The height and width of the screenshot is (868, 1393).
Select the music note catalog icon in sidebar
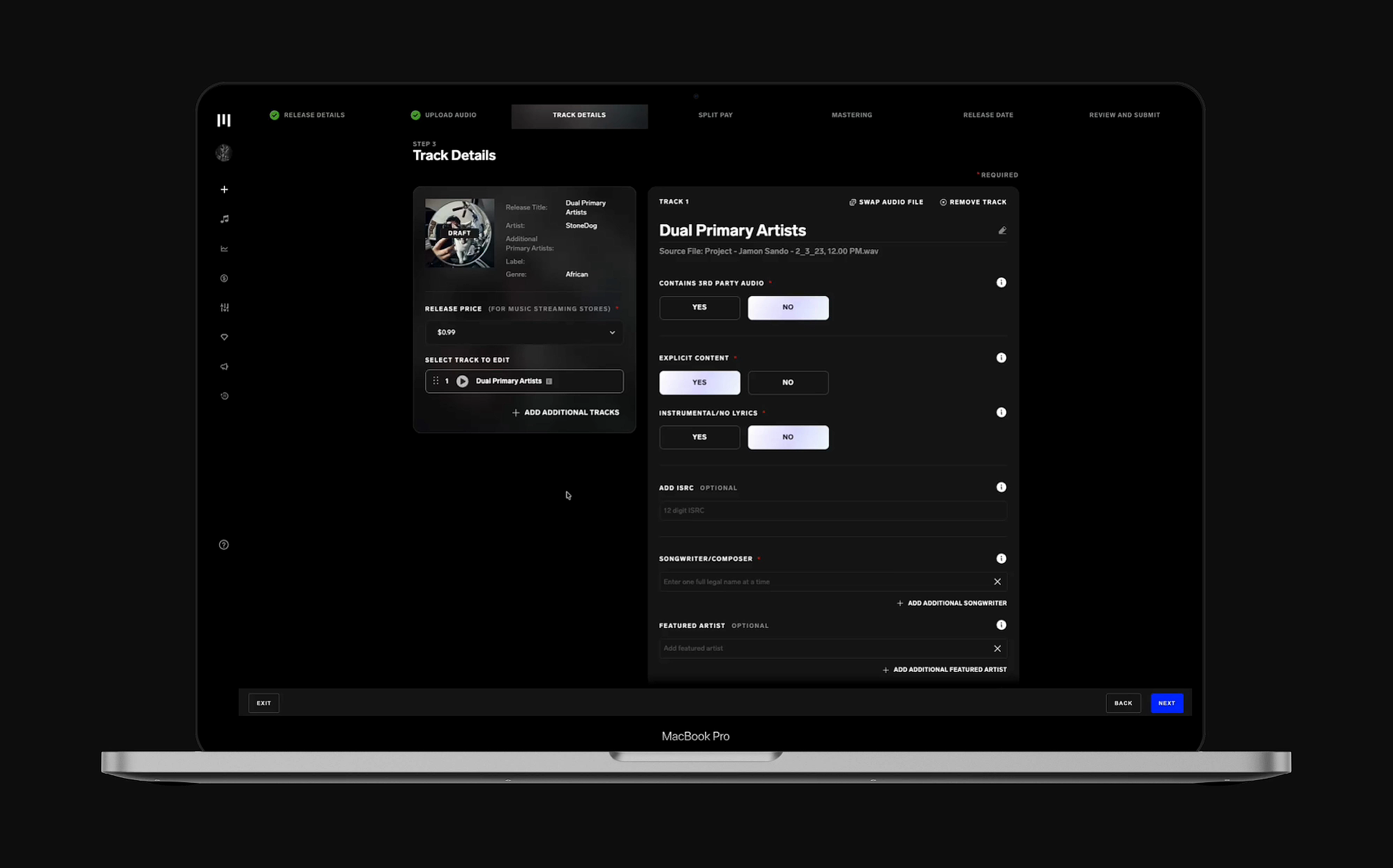224,219
